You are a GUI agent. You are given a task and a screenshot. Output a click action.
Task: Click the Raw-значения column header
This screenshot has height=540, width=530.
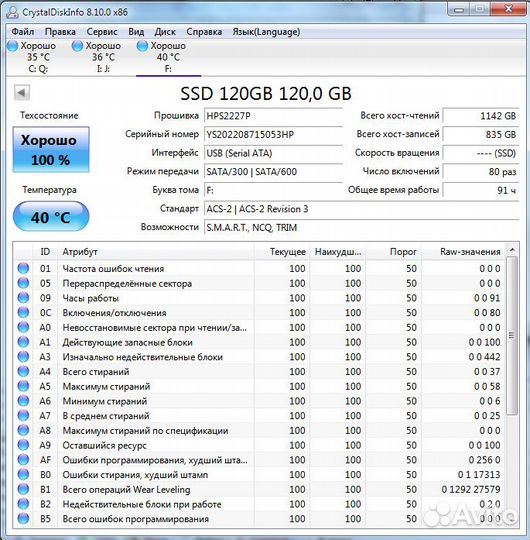coord(464,252)
